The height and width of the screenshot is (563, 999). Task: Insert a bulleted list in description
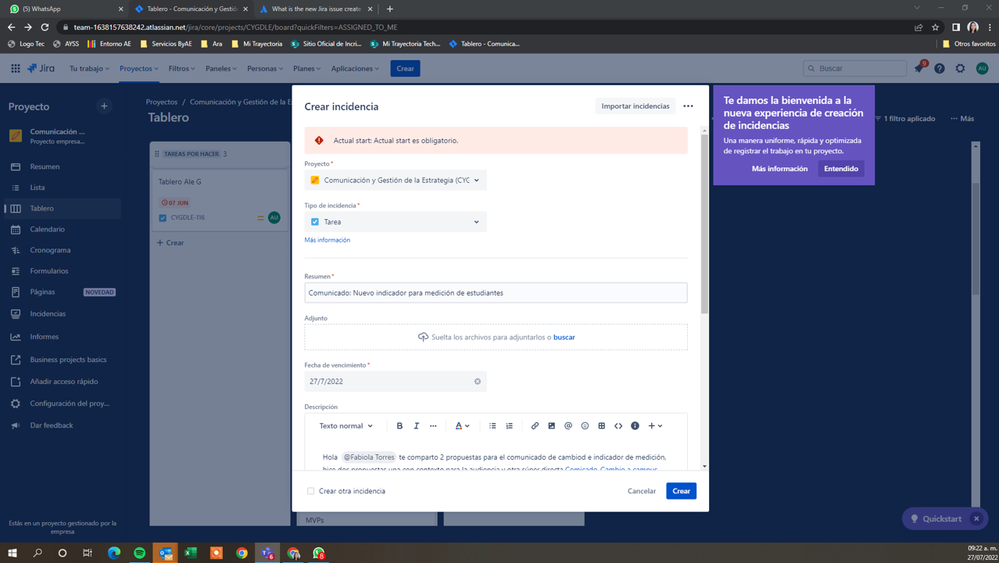pyautogui.click(x=492, y=425)
